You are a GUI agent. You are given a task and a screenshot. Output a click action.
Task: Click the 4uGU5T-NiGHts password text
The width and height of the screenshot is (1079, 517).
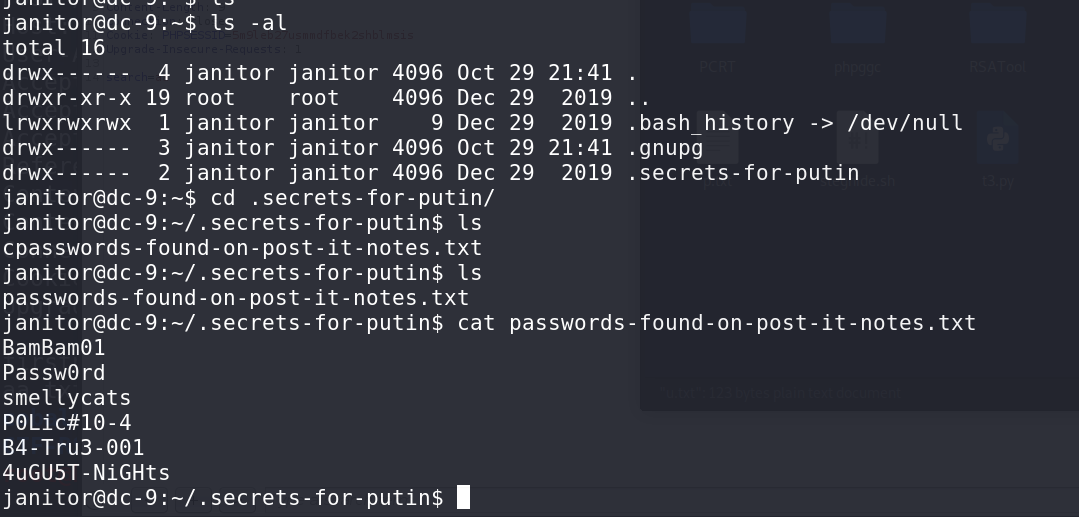click(86, 472)
